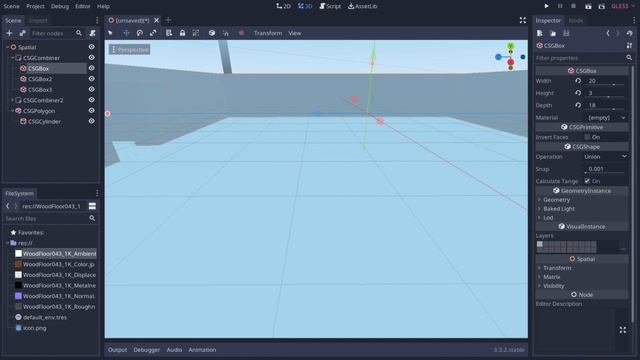The width and height of the screenshot is (640, 360).
Task: Hide the CSGBox2 node
Action: click(x=91, y=79)
